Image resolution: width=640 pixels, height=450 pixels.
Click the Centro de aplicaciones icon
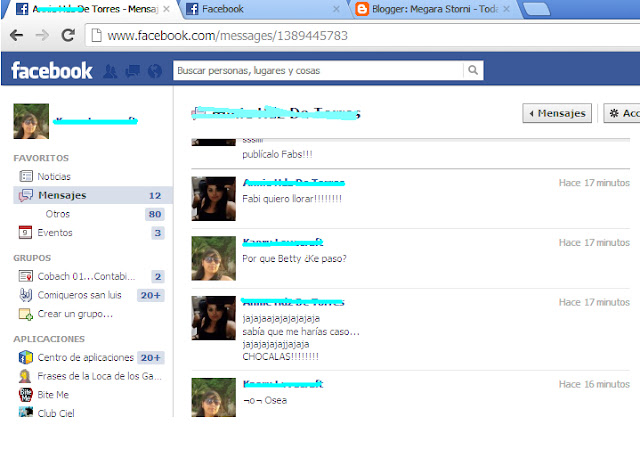[26, 357]
